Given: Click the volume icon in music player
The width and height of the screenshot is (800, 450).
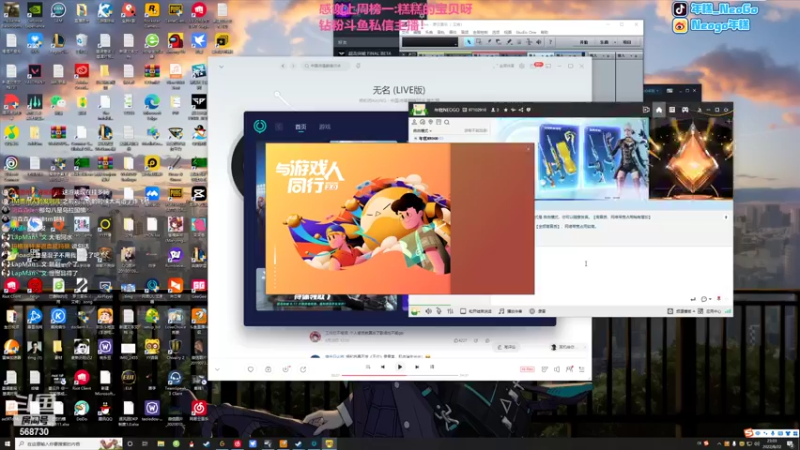Looking at the screenshot, I should (557, 369).
